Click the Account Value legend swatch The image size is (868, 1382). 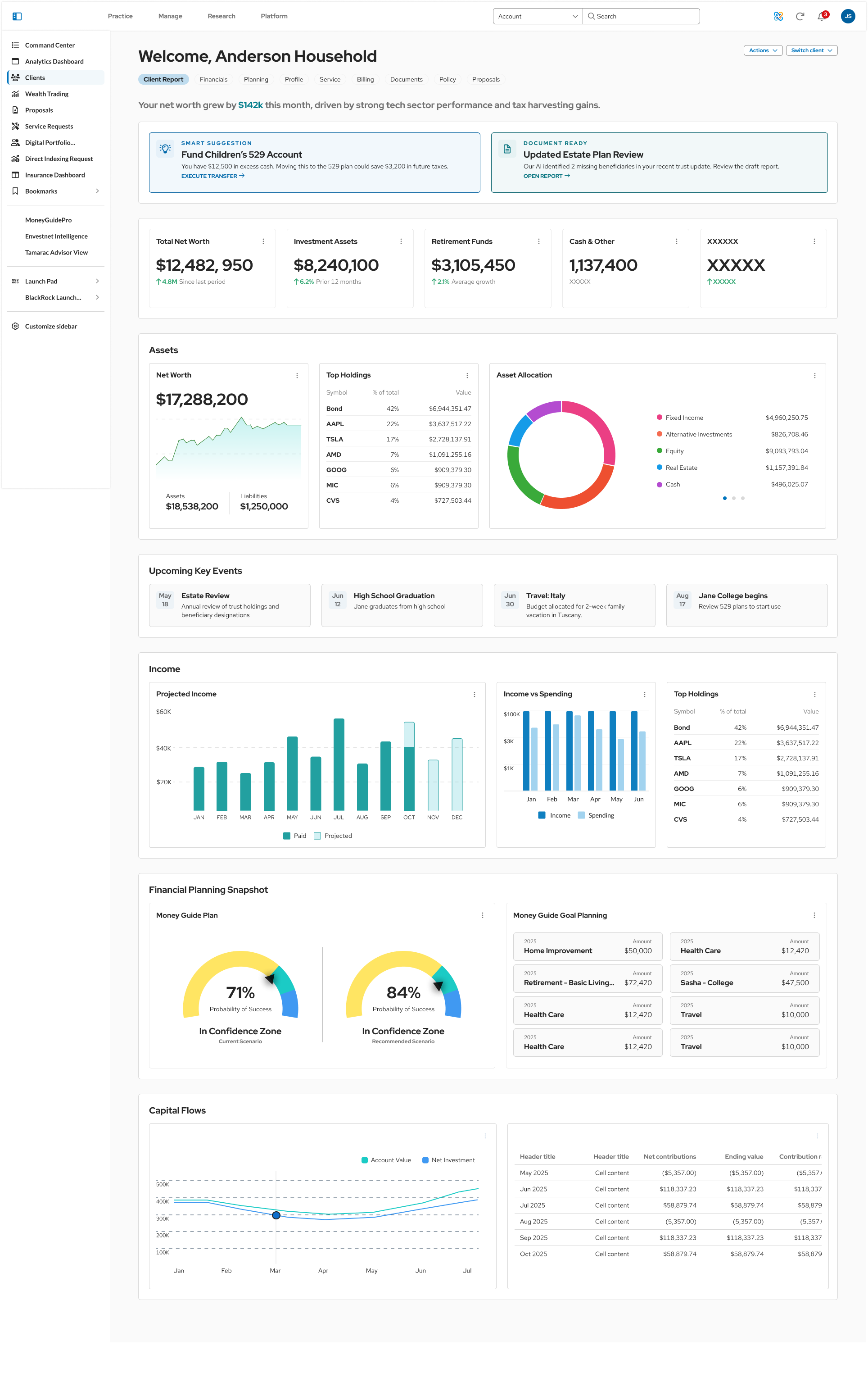(x=364, y=1160)
